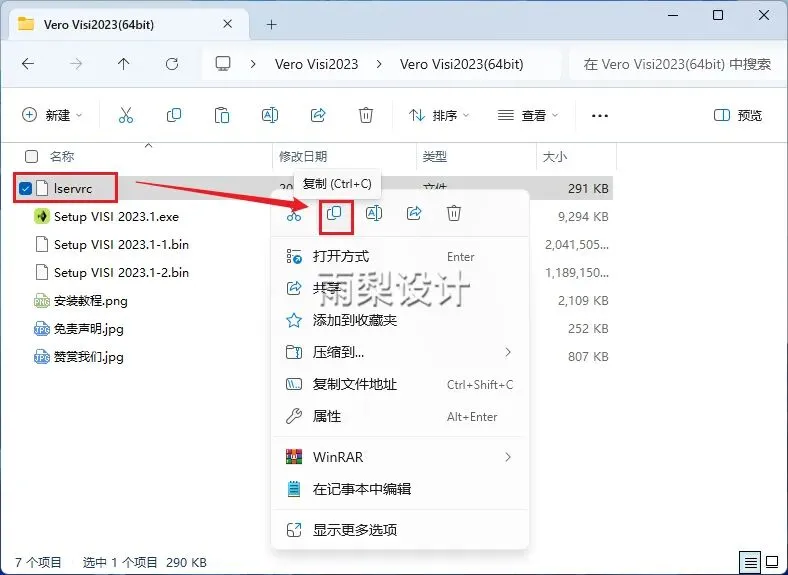Viewport: 788px width, 575px height.
Task: Click the Share icon in the context menu top row
Action: [414, 214]
